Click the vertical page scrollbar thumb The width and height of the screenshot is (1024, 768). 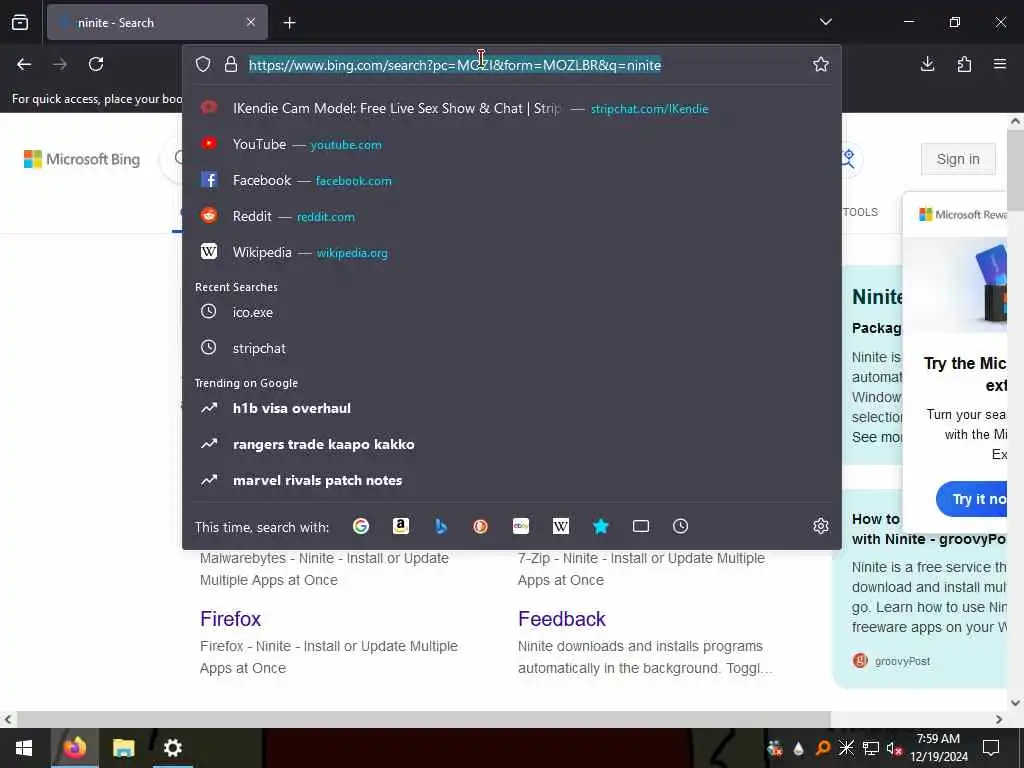click(1016, 170)
